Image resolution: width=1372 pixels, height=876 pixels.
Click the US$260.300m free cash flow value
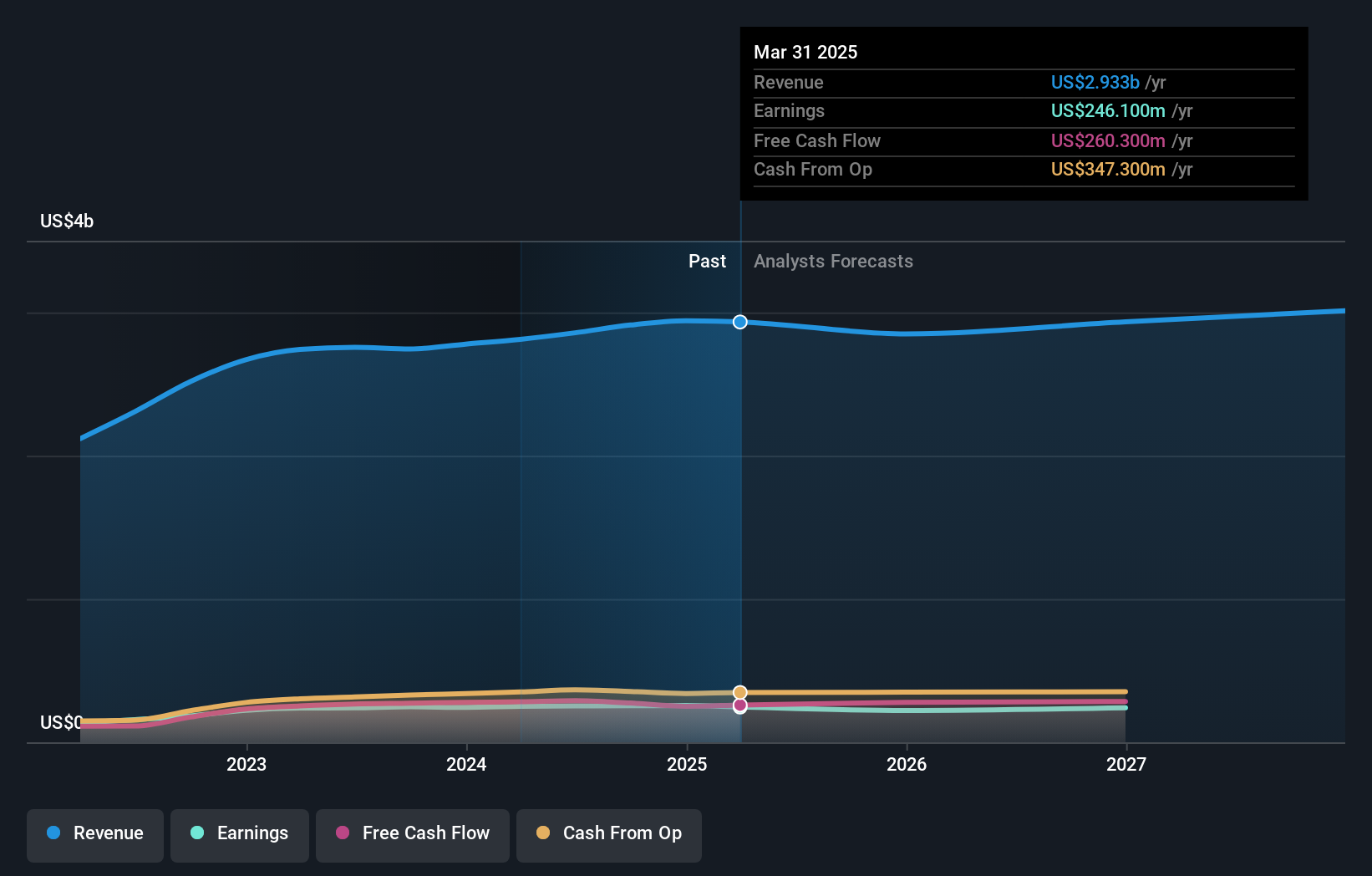click(x=1108, y=140)
